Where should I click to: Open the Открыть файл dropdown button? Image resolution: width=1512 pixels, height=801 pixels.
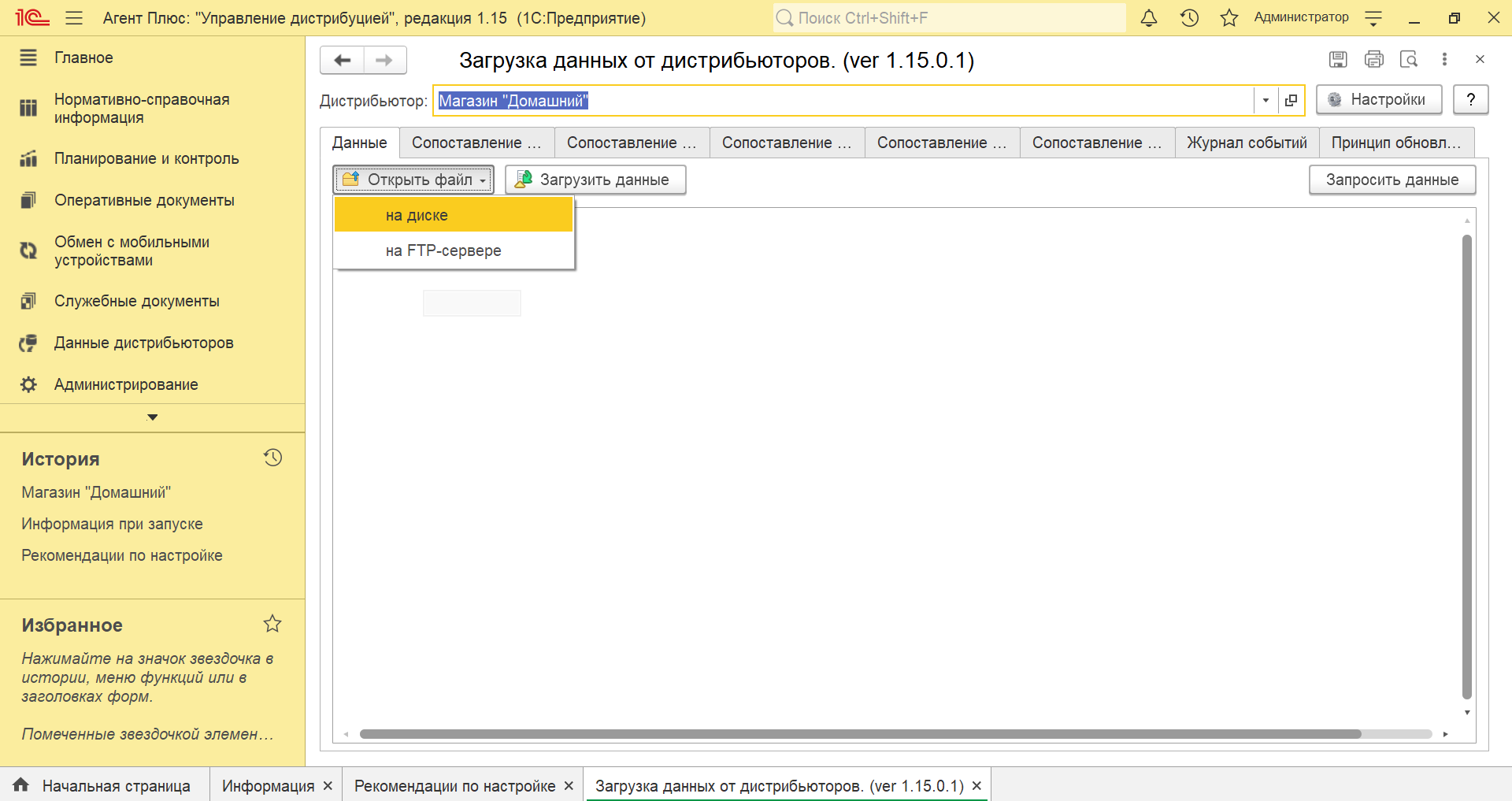[x=413, y=180]
